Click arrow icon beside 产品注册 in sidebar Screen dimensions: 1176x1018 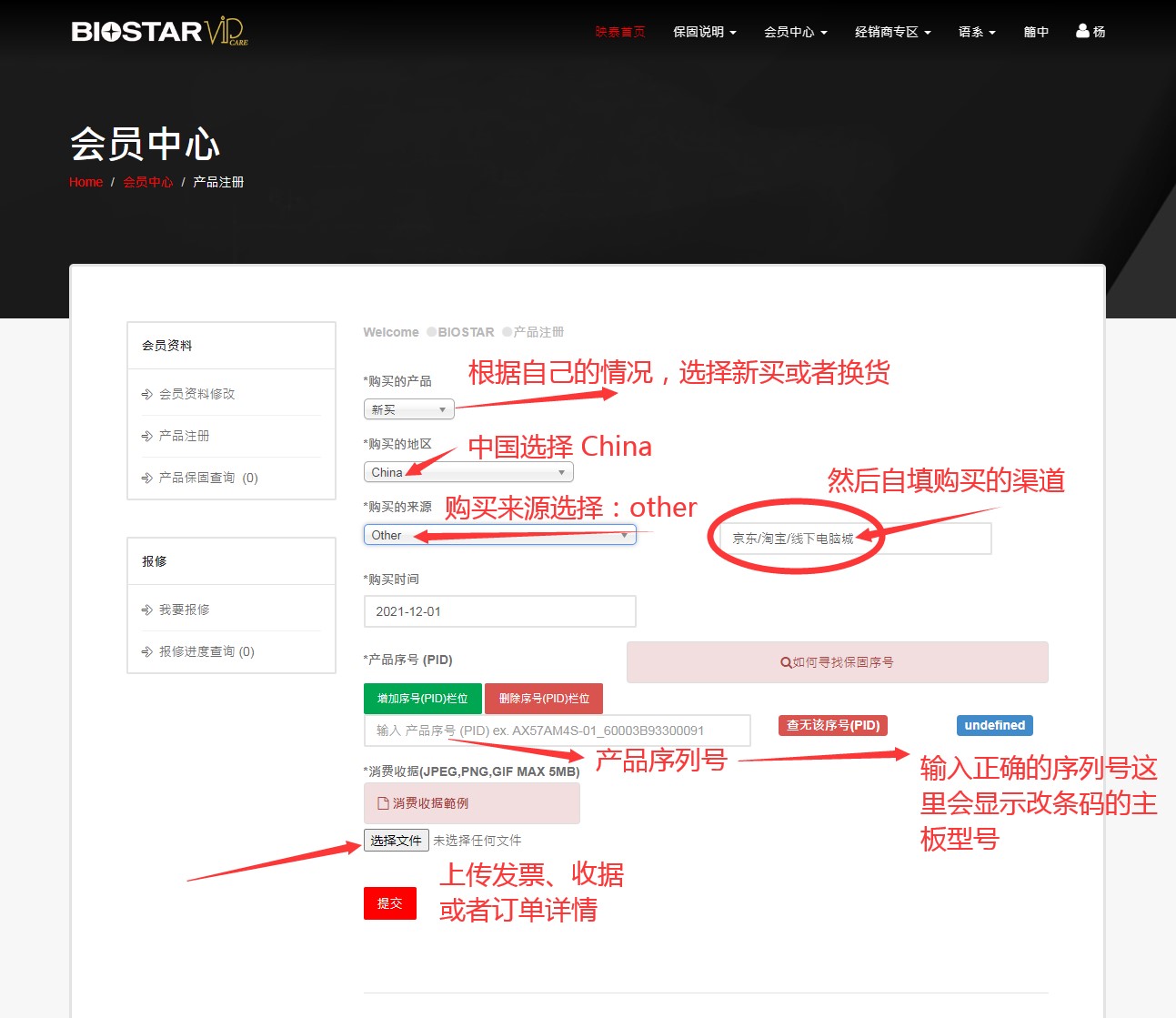[147, 436]
